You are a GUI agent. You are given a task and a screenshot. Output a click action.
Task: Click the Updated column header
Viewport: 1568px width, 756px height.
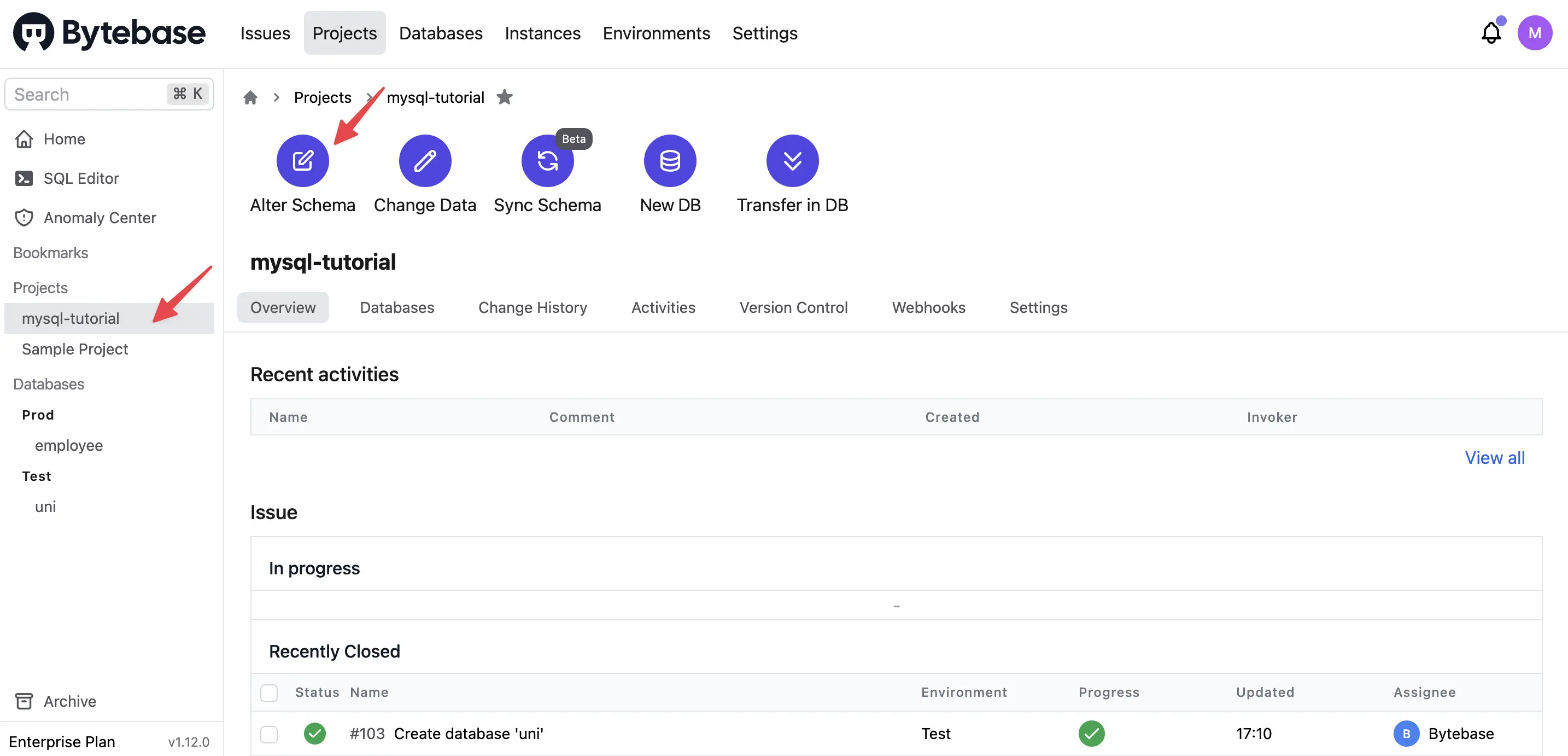point(1265,693)
